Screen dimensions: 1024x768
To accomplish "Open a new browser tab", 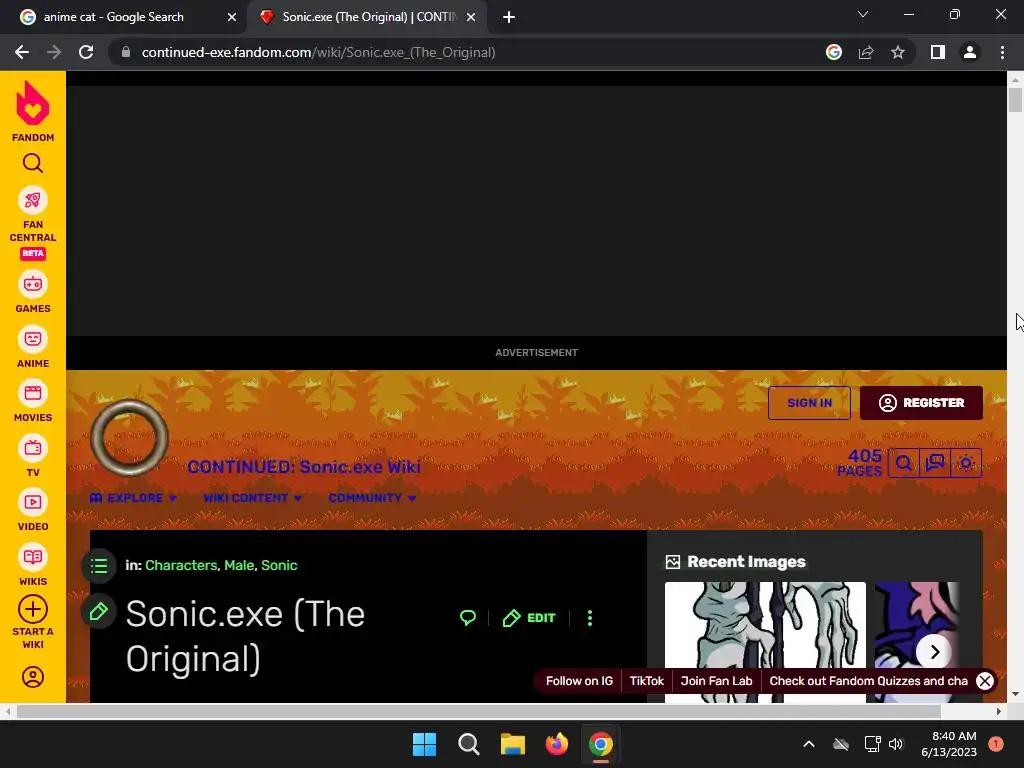I will [509, 17].
